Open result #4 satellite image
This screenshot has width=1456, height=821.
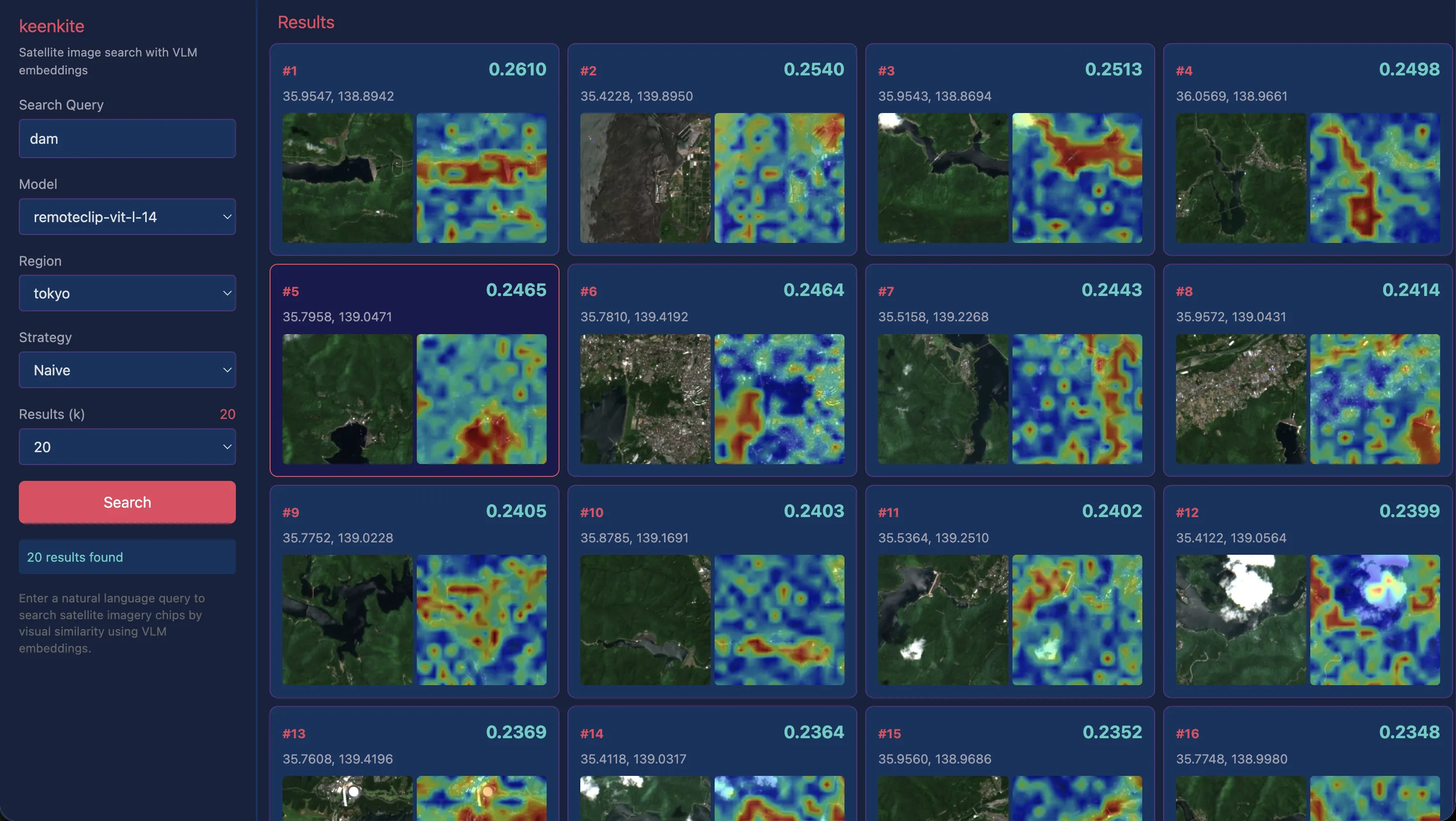click(x=1240, y=178)
